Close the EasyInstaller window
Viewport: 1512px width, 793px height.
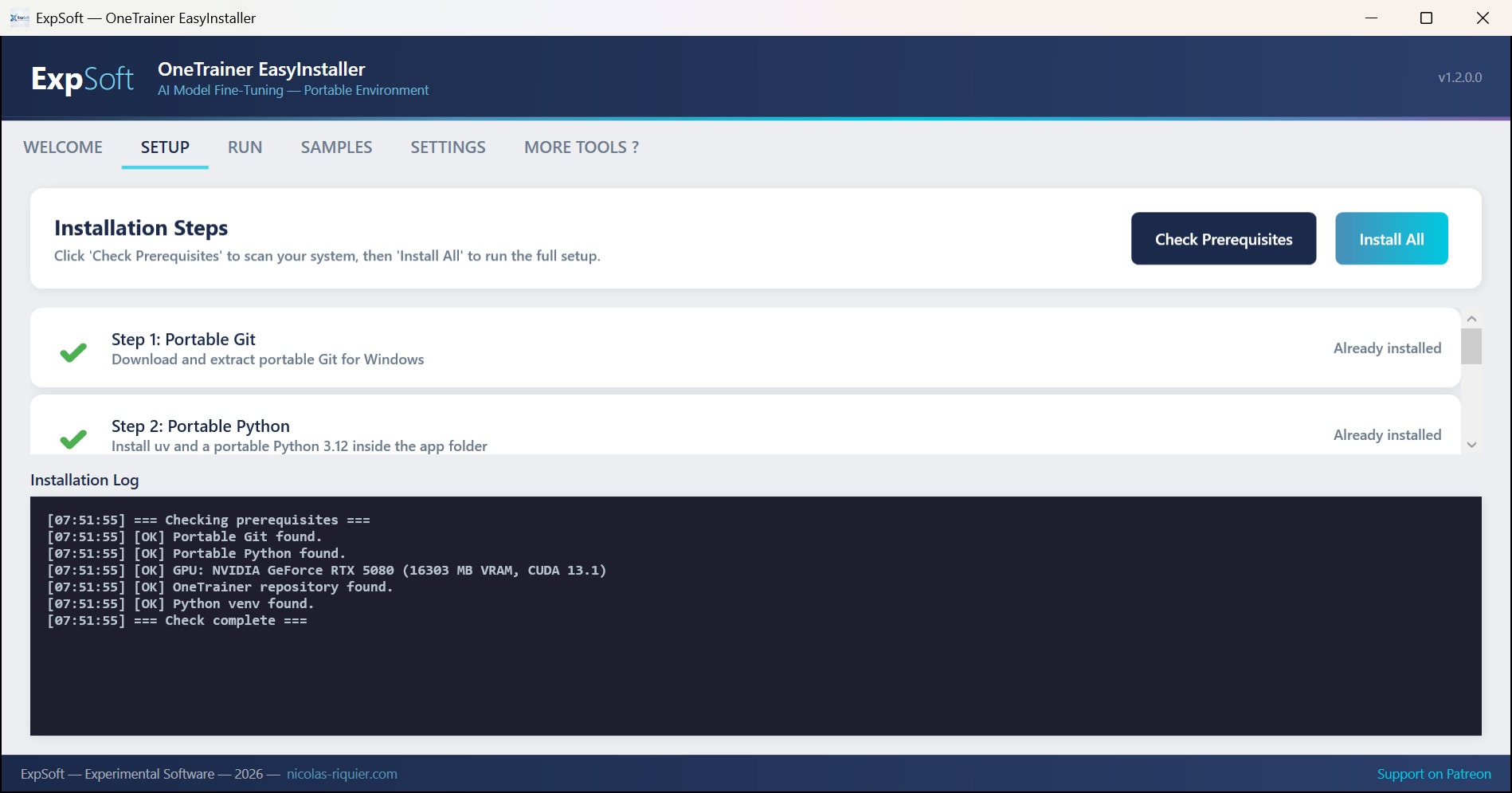(x=1483, y=18)
